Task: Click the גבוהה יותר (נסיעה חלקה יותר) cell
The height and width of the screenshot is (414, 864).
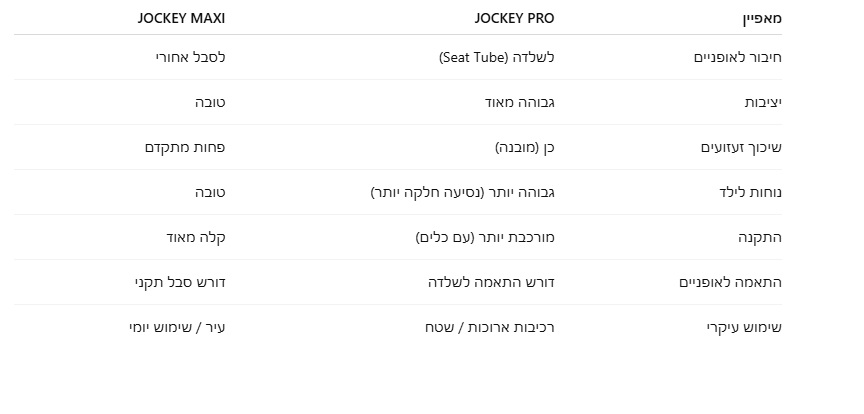Action: pos(462,192)
